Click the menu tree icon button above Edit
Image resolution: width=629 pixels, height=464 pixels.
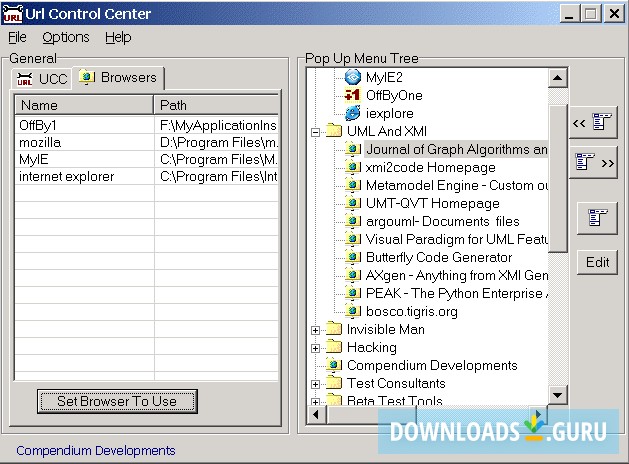coord(597,218)
